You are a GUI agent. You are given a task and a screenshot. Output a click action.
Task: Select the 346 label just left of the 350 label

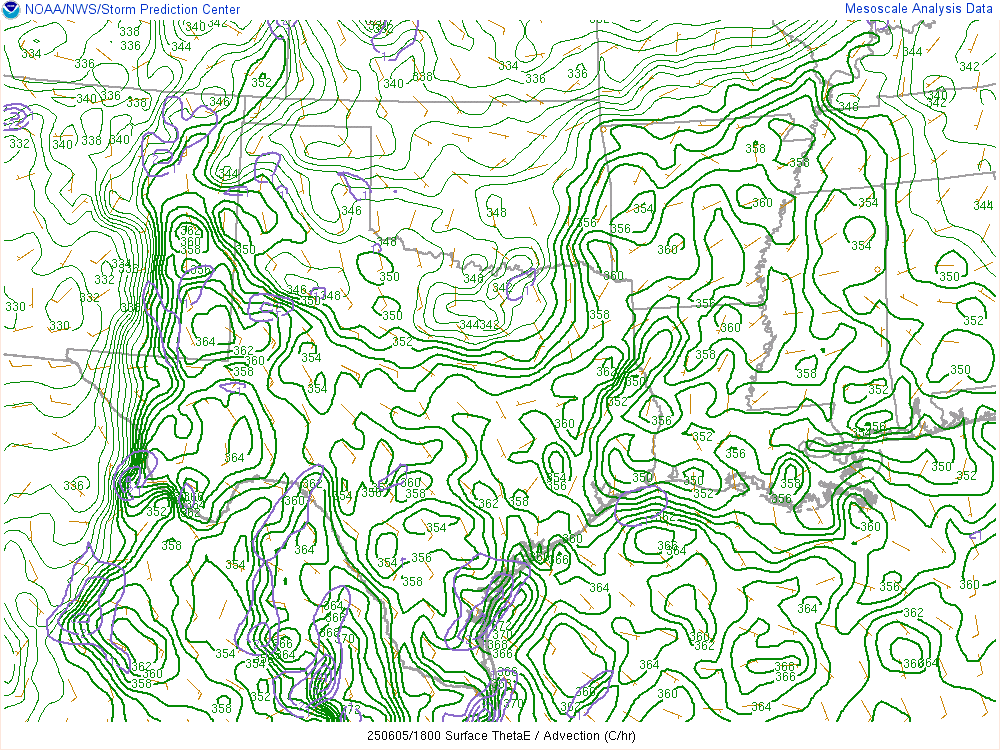[296, 290]
